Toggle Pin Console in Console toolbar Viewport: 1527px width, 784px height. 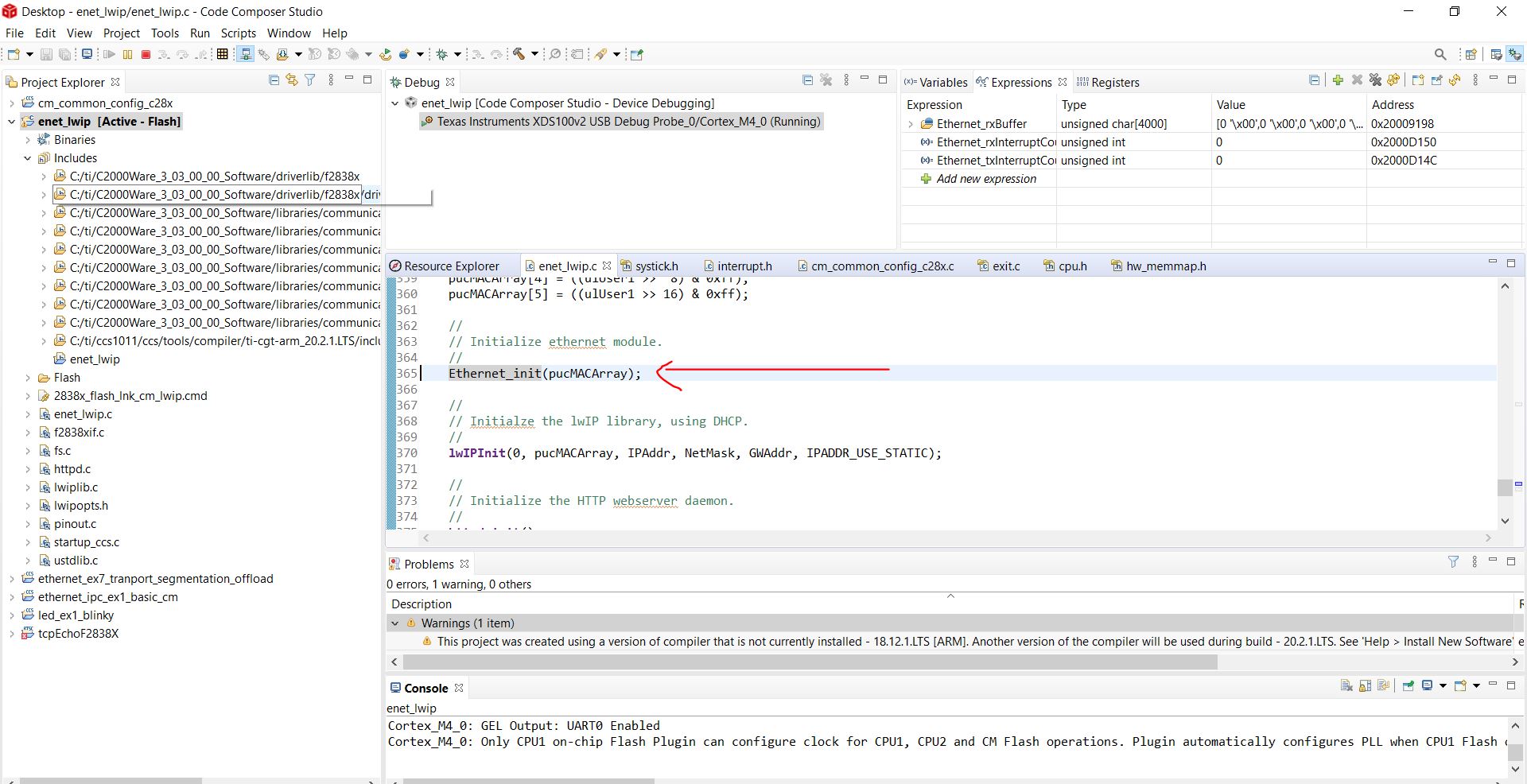pyautogui.click(x=1408, y=686)
